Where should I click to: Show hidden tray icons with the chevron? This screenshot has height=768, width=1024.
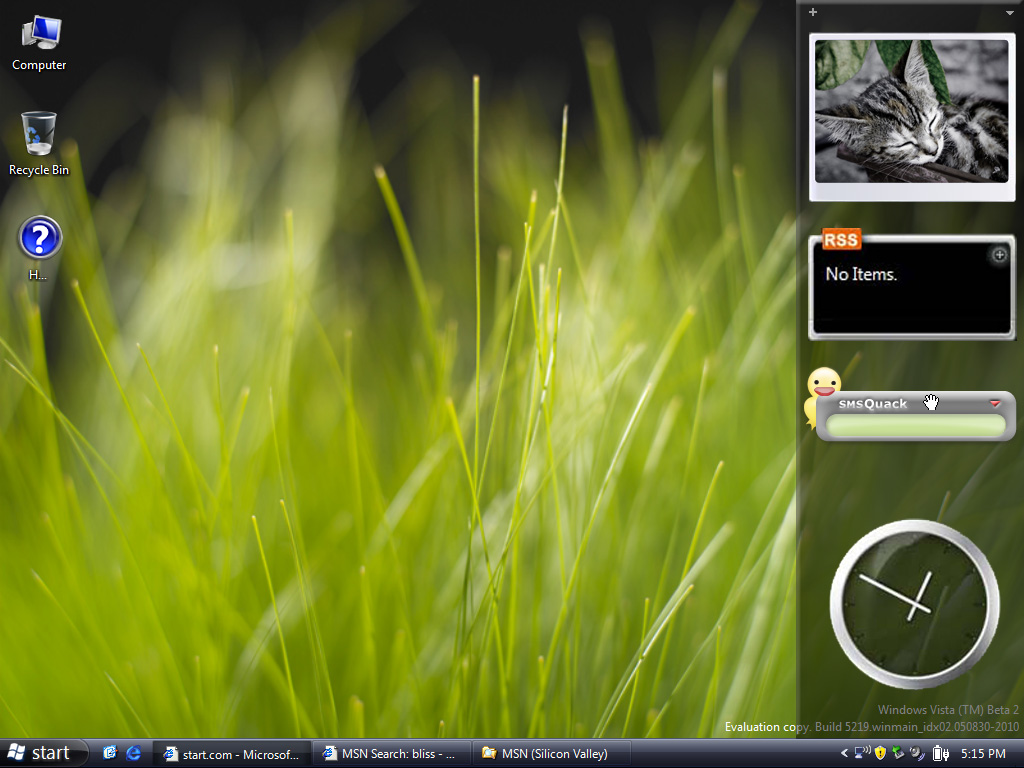(x=844, y=753)
